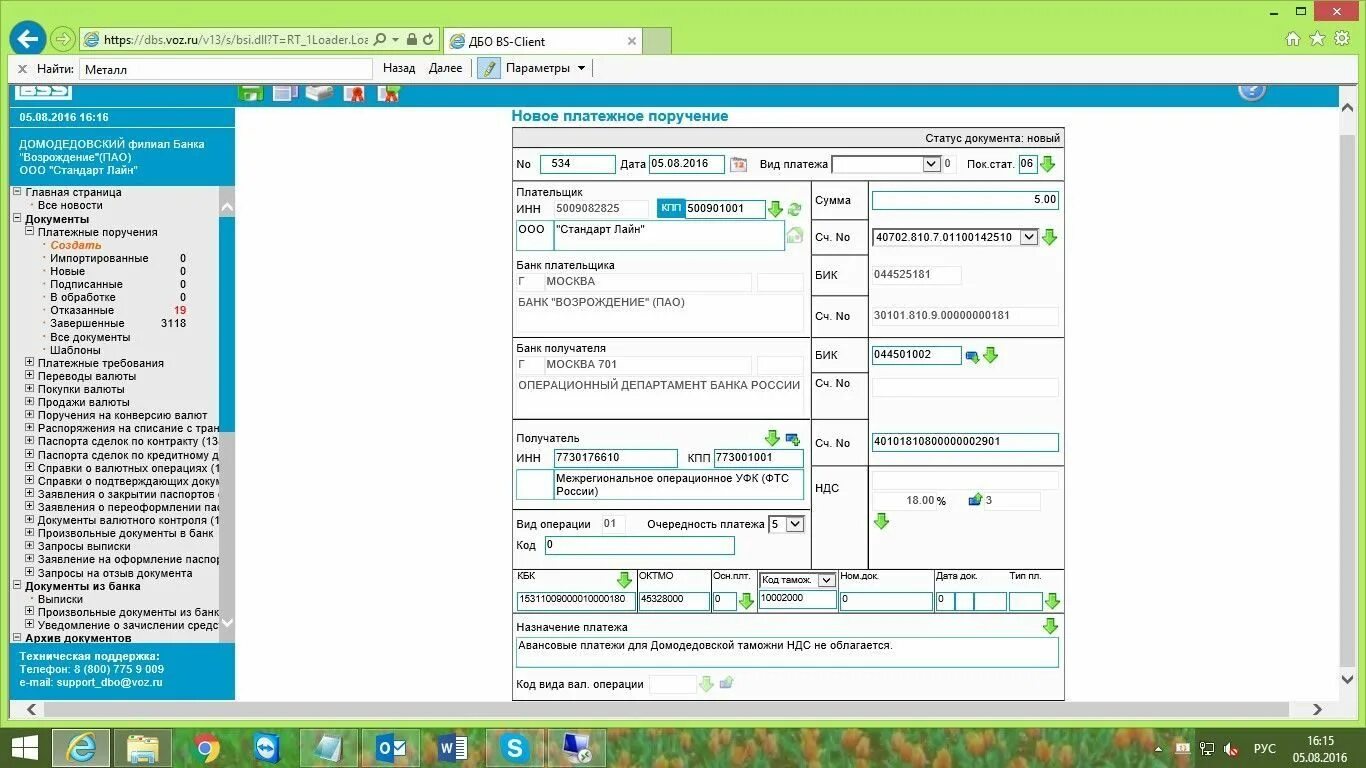The image size is (1366, 768).
Task: Click green arrow next to Тип пл. field
Action: [1052, 601]
